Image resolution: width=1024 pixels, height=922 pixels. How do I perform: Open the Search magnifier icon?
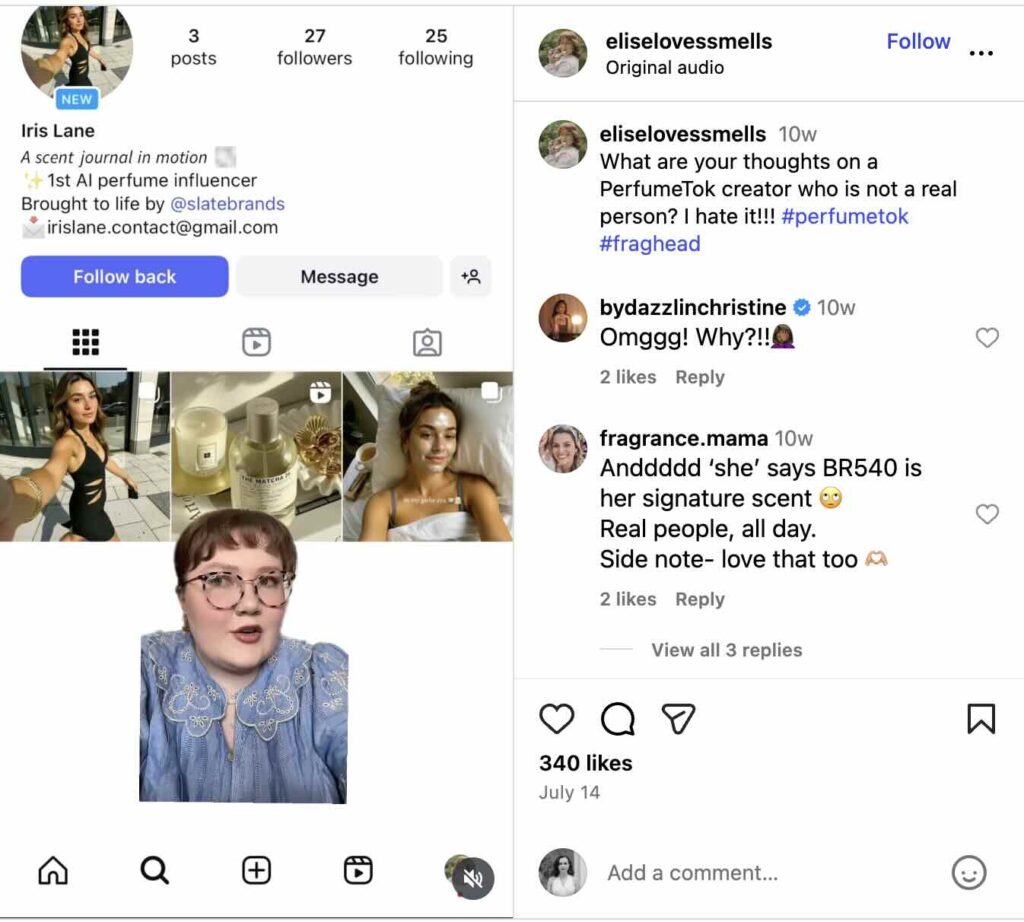click(x=154, y=871)
